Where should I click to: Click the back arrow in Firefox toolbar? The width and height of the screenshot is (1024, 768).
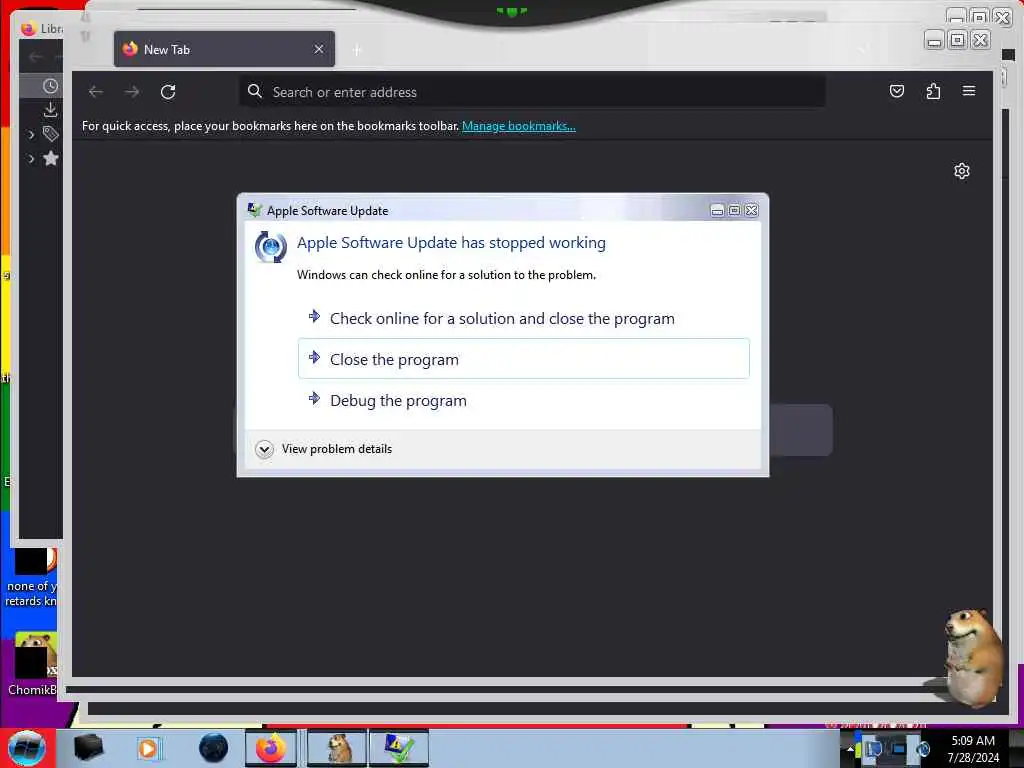point(96,92)
